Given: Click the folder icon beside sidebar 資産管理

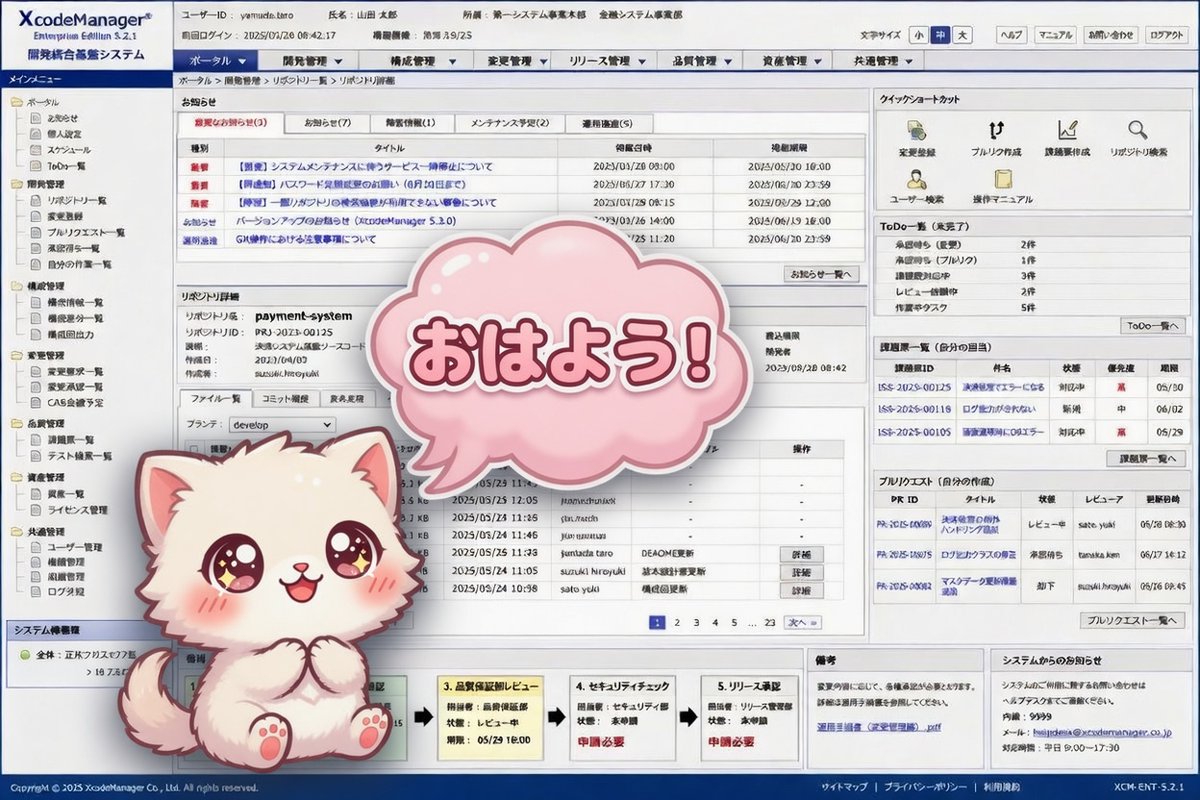Looking at the screenshot, I should pos(16,477).
